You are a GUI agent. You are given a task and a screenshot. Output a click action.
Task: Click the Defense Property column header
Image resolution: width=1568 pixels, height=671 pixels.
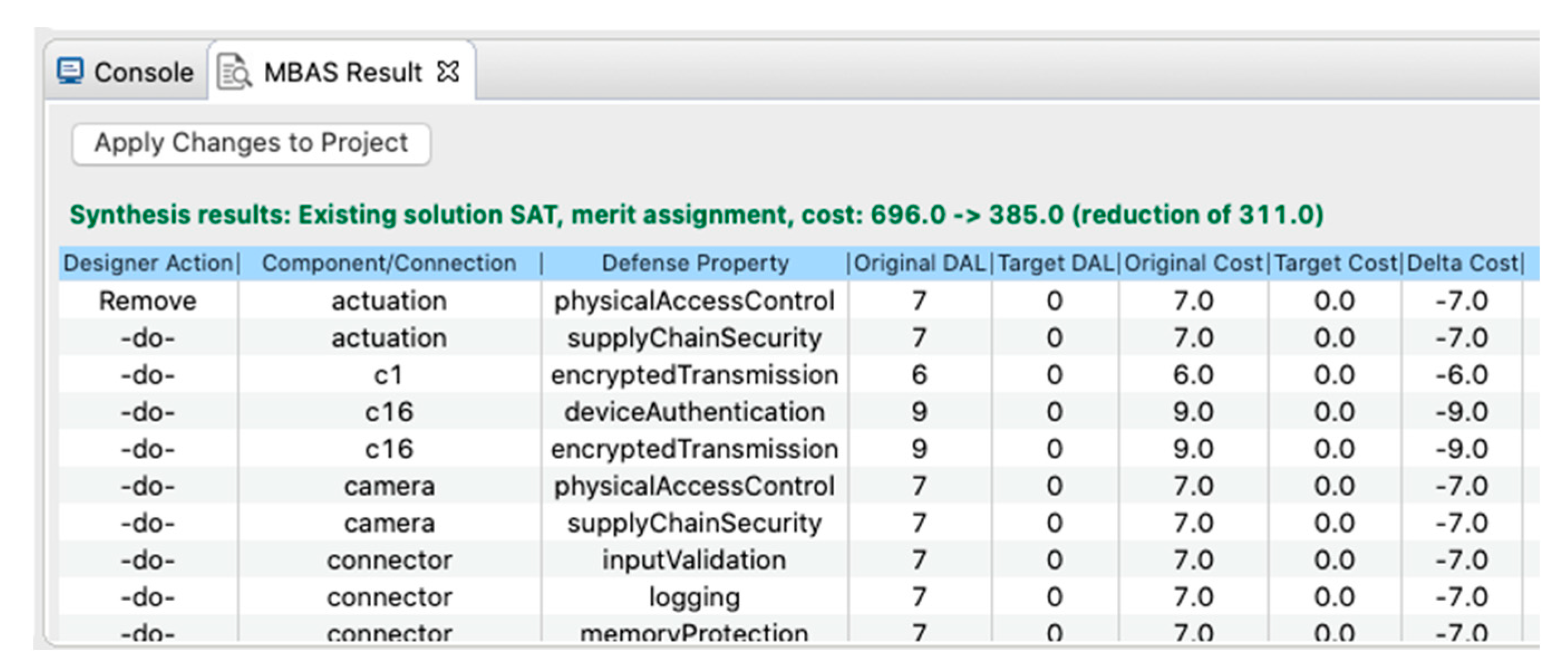[695, 263]
